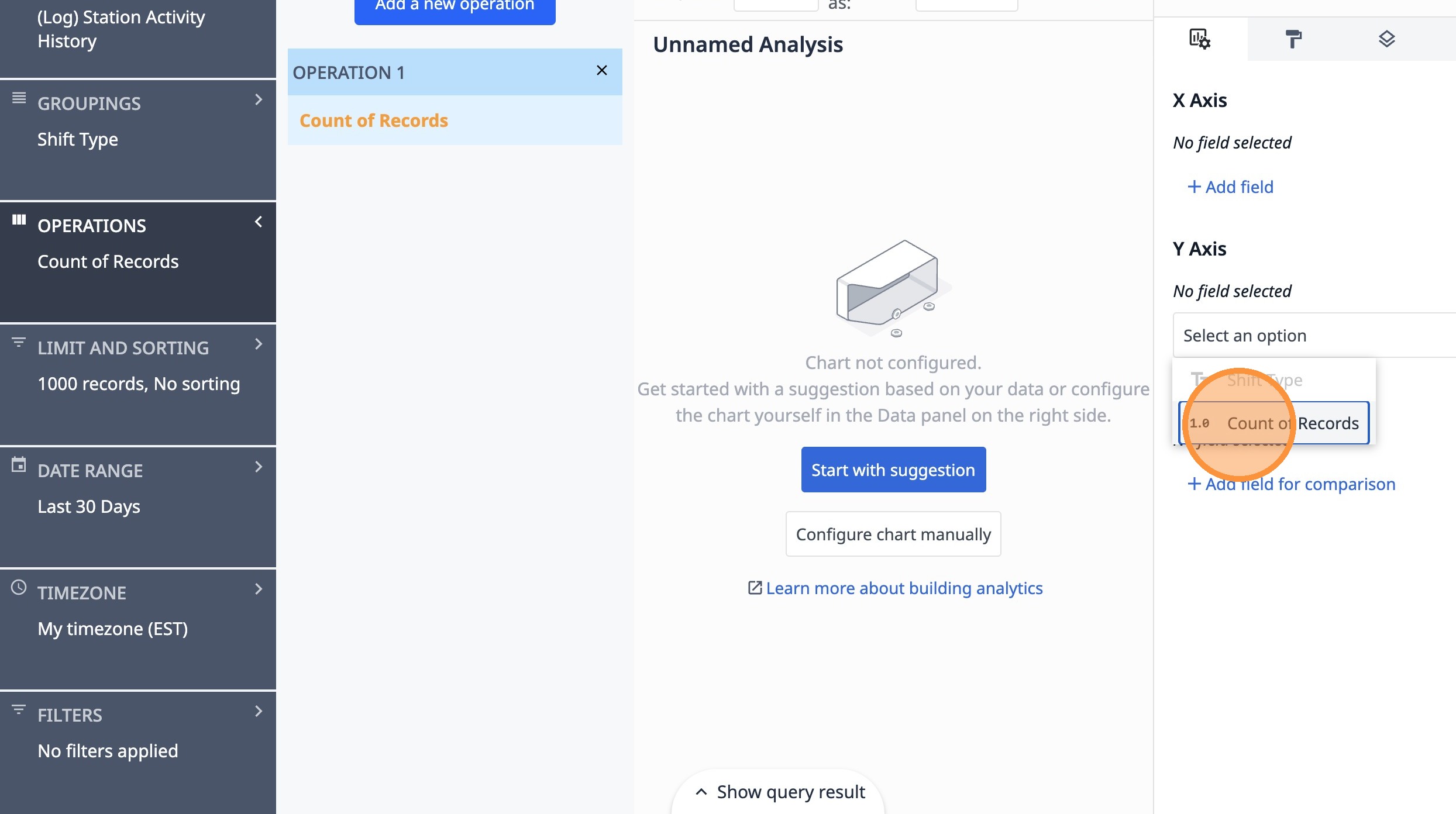The height and width of the screenshot is (814, 1456).
Task: Click Start with suggestion button
Action: 893,470
